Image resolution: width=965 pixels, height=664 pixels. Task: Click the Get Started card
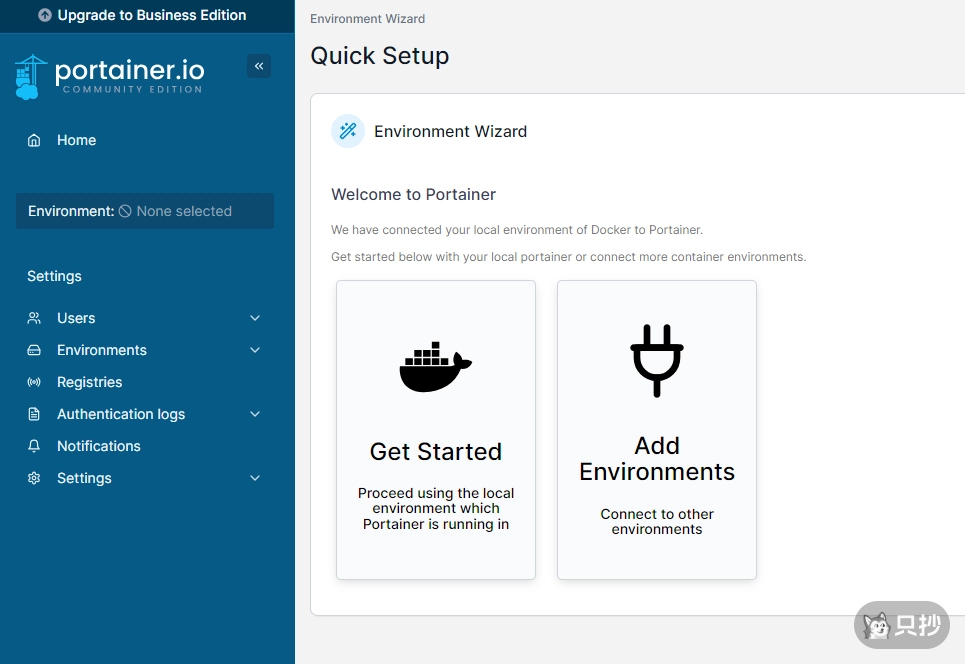[435, 429]
